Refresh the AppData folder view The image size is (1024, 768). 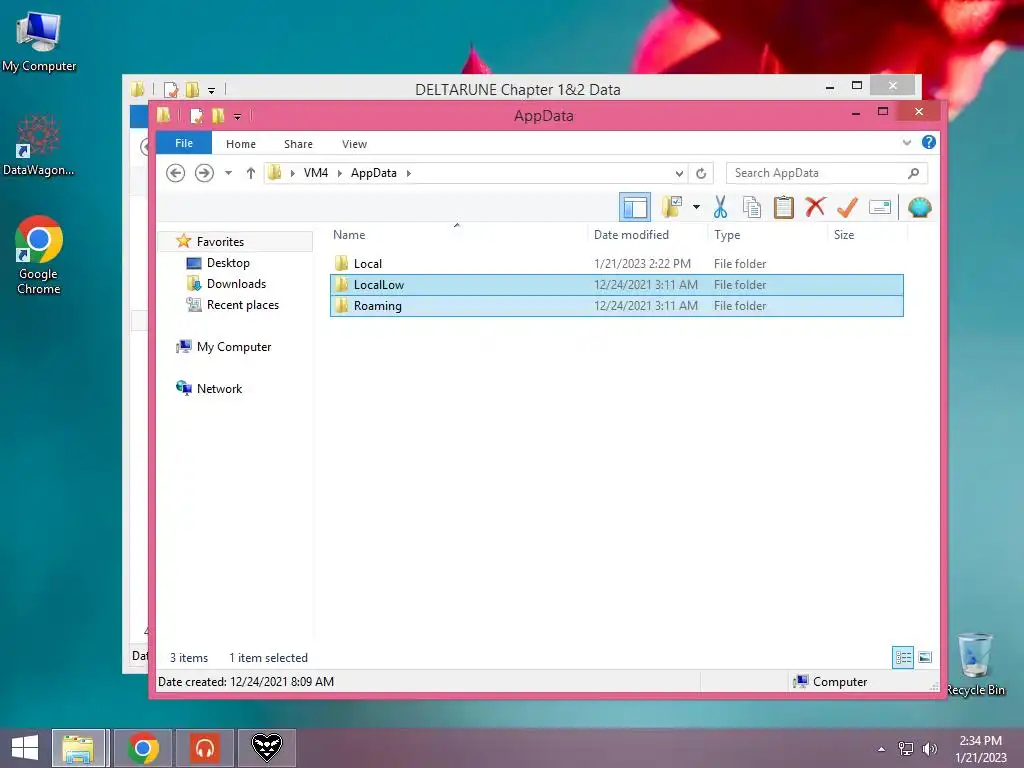701,173
